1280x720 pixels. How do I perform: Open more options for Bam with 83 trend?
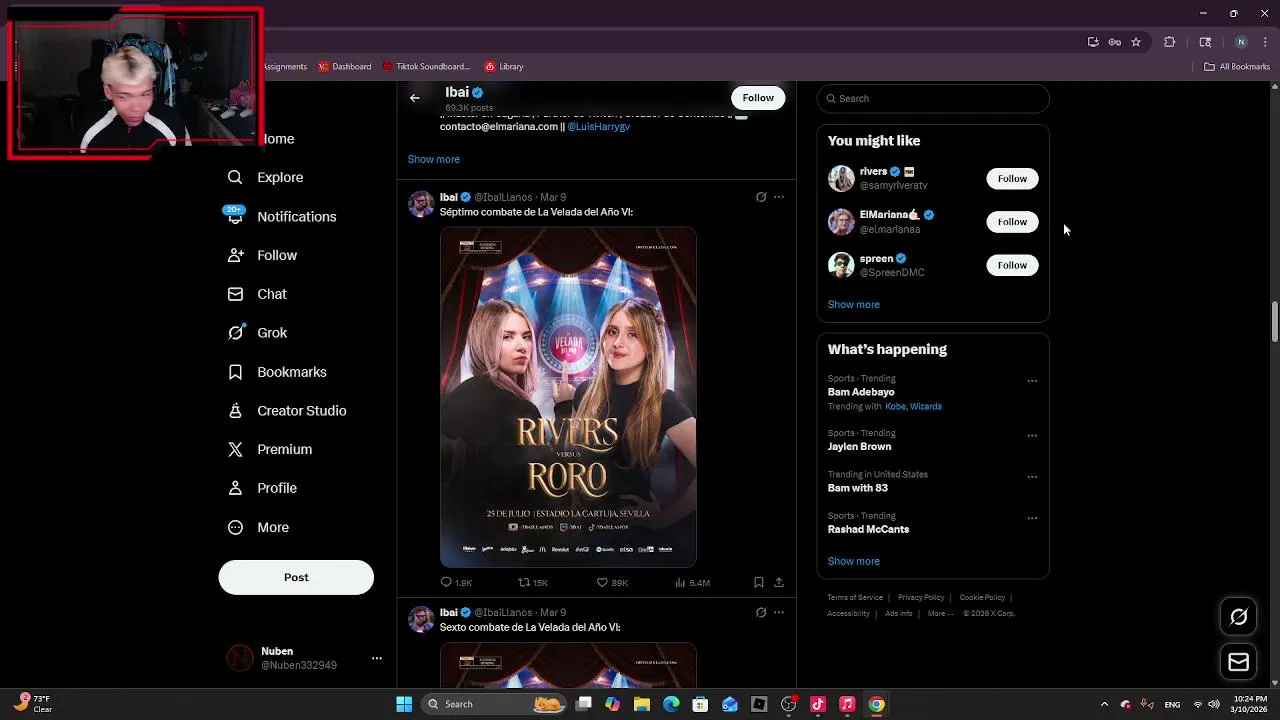click(1032, 477)
